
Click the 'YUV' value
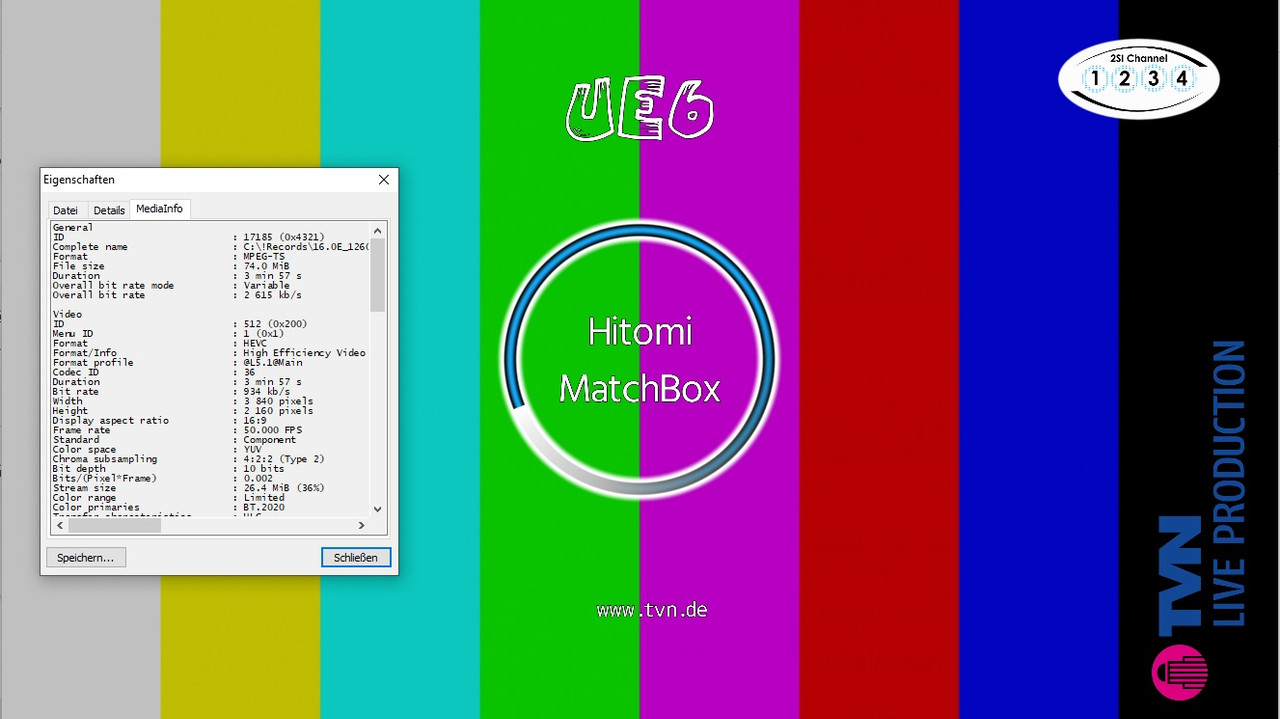pyautogui.click(x=252, y=450)
